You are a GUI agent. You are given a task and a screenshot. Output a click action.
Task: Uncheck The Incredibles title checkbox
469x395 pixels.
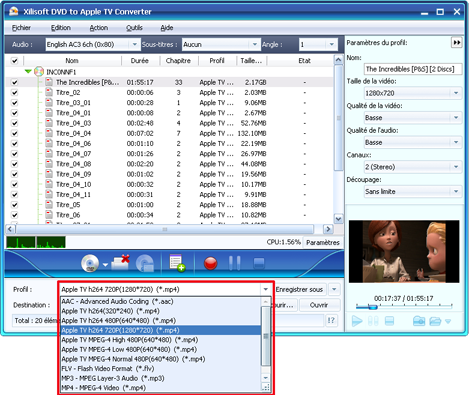(x=14, y=82)
